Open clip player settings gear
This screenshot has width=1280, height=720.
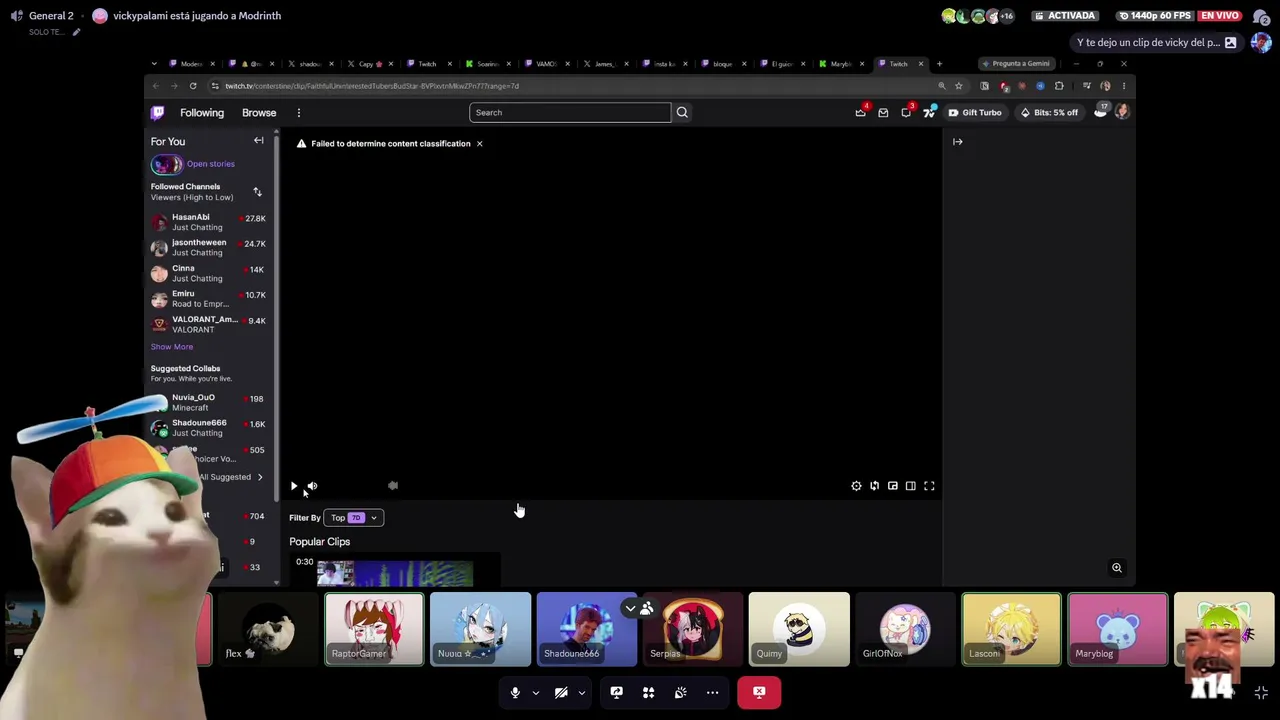click(856, 486)
